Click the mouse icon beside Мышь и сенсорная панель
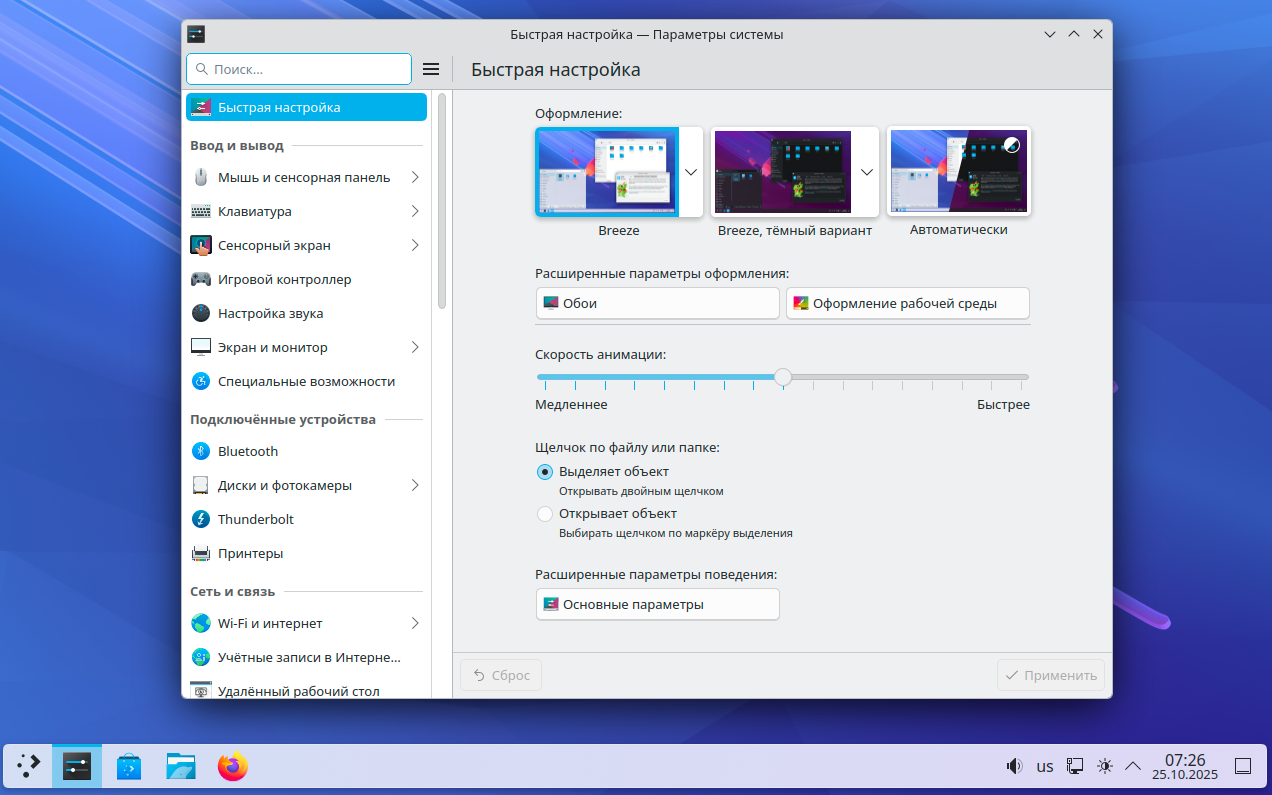Image resolution: width=1272 pixels, height=795 pixels. [201, 177]
